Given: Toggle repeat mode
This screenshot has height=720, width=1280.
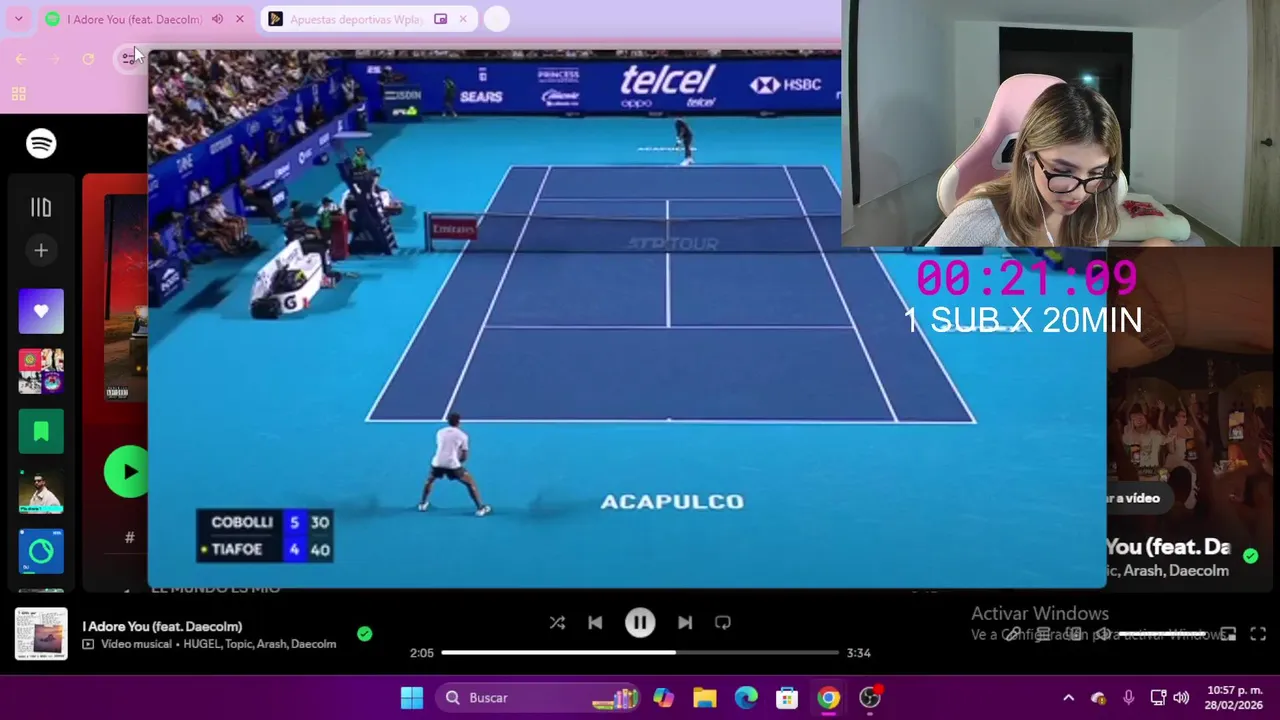Looking at the screenshot, I should tap(723, 622).
